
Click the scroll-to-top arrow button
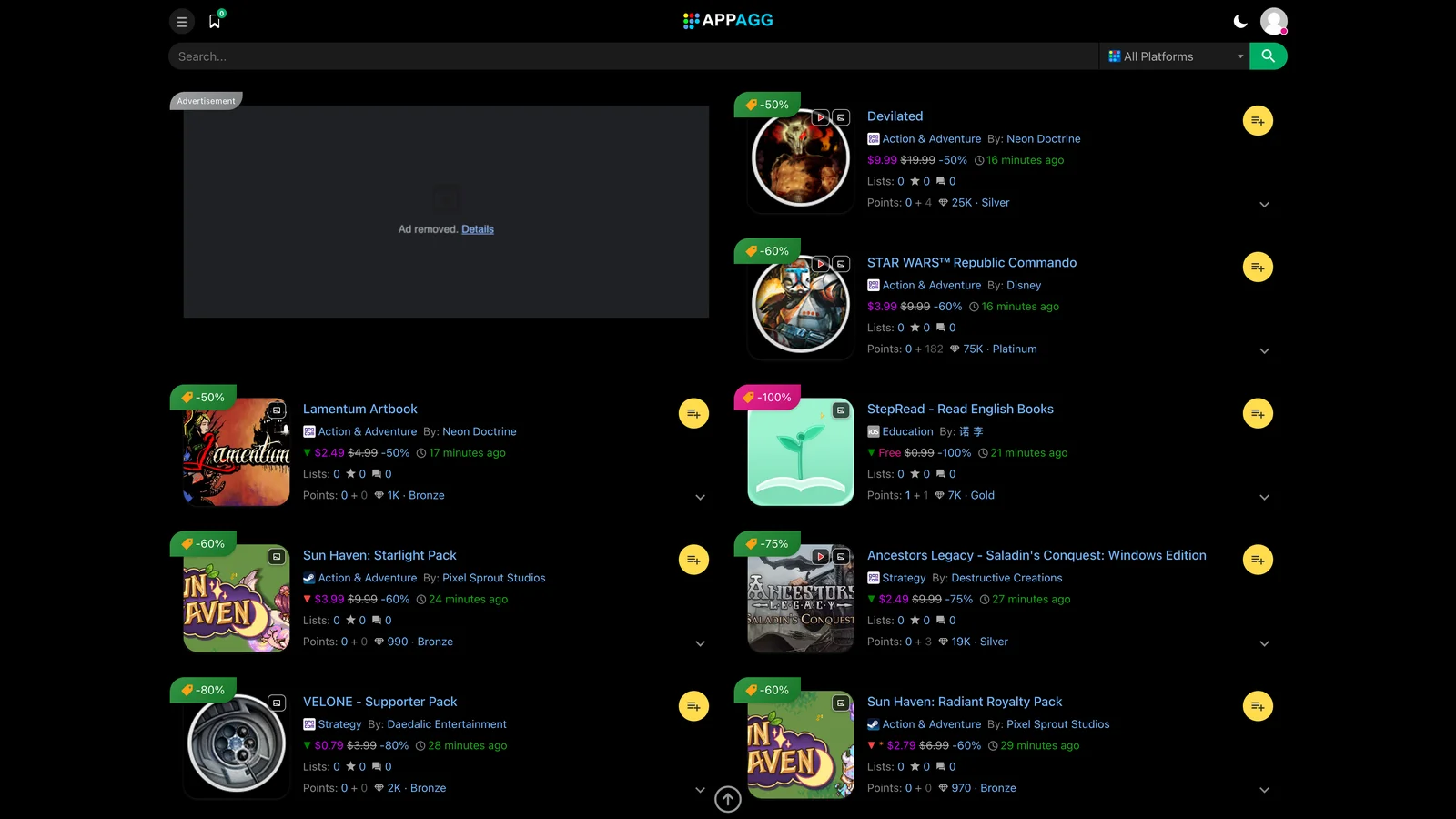pos(728,800)
